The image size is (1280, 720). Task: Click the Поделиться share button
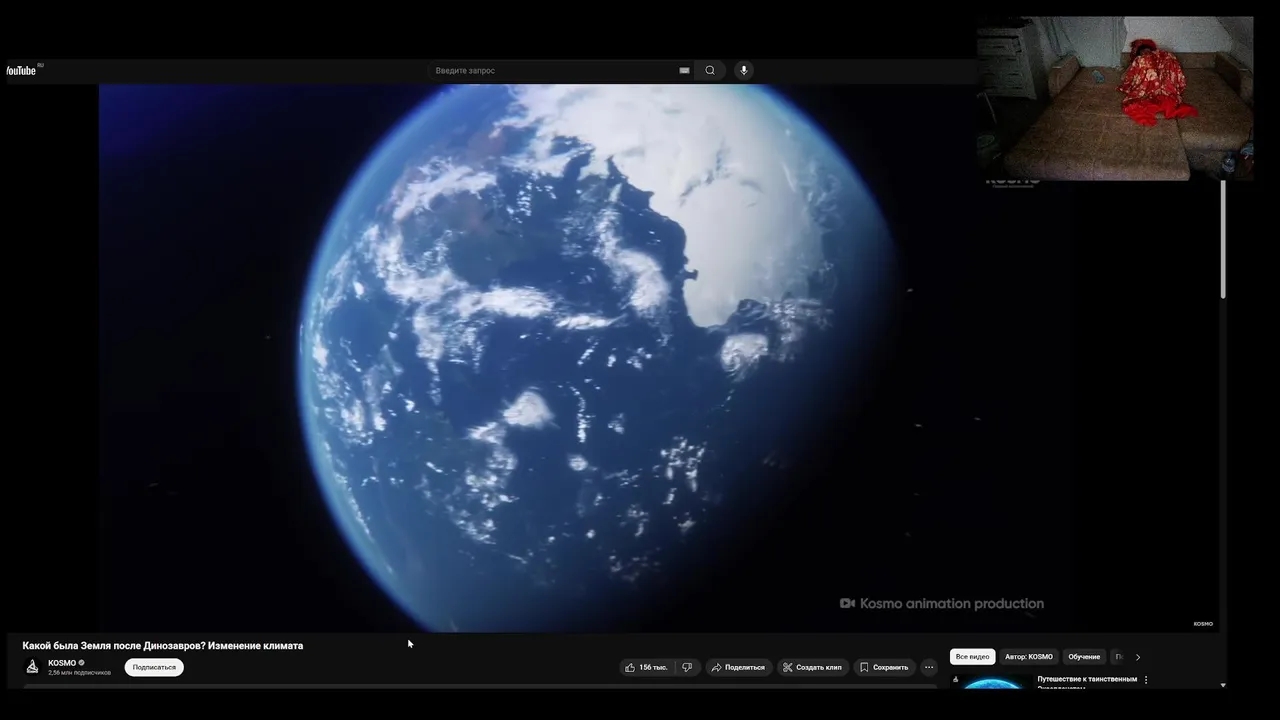click(x=738, y=667)
